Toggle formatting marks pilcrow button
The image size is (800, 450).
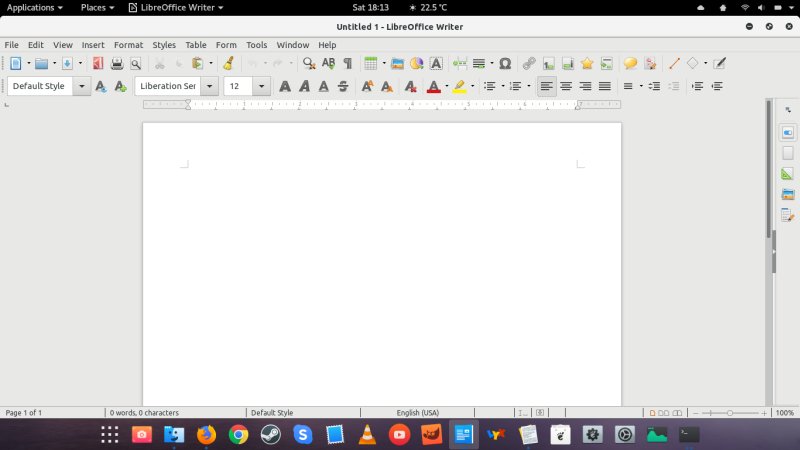[x=347, y=63]
